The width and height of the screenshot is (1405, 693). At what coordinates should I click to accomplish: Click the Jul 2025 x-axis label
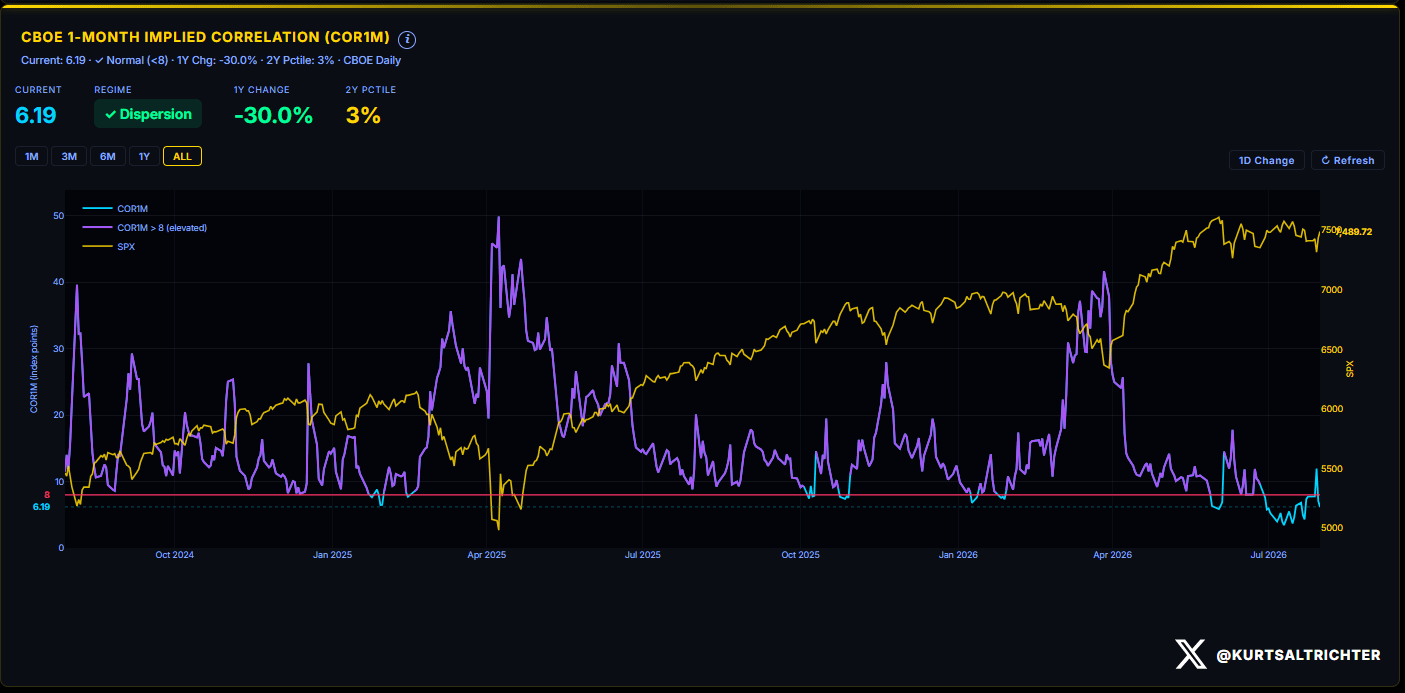(x=642, y=554)
